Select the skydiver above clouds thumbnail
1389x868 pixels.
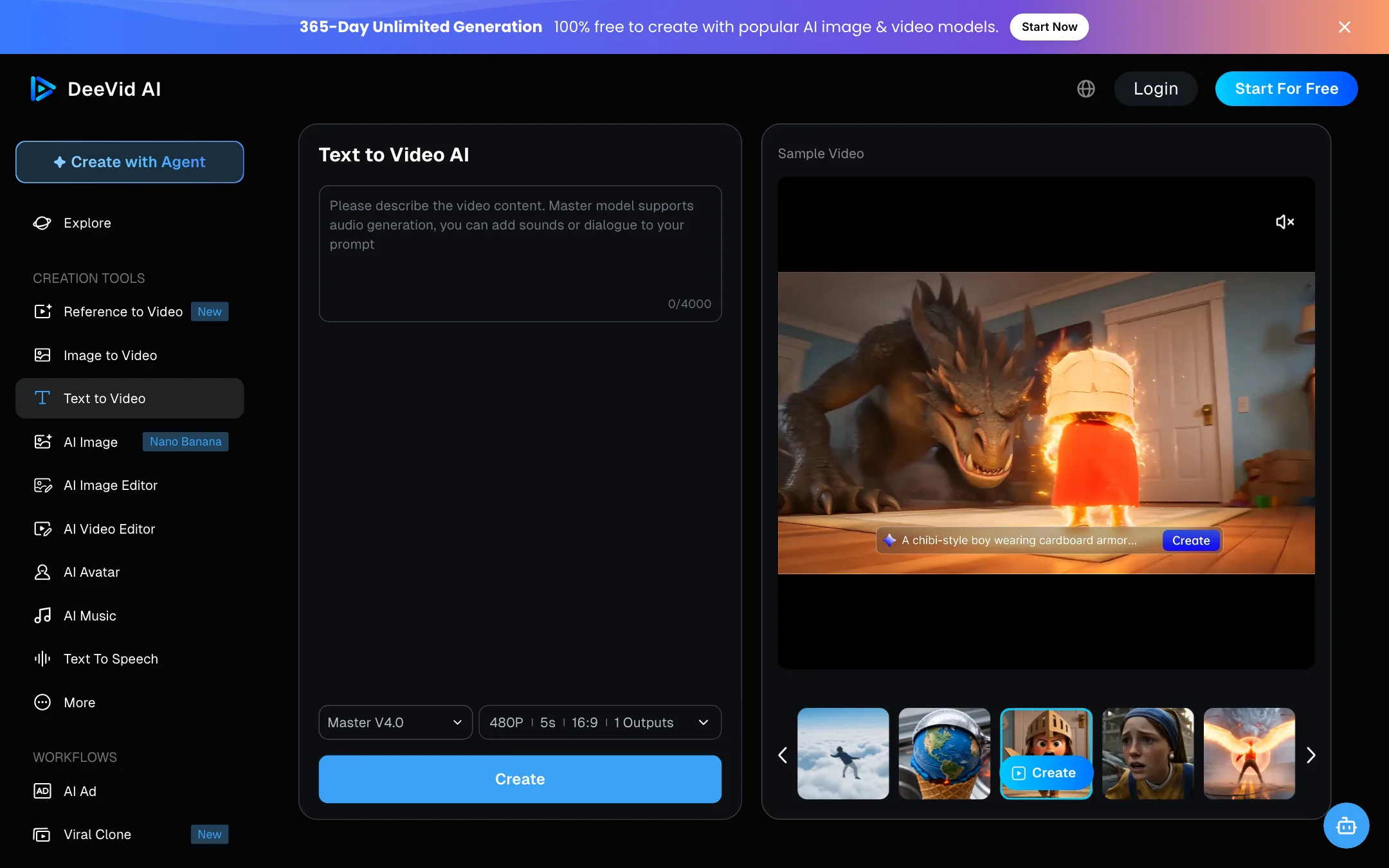pos(843,754)
